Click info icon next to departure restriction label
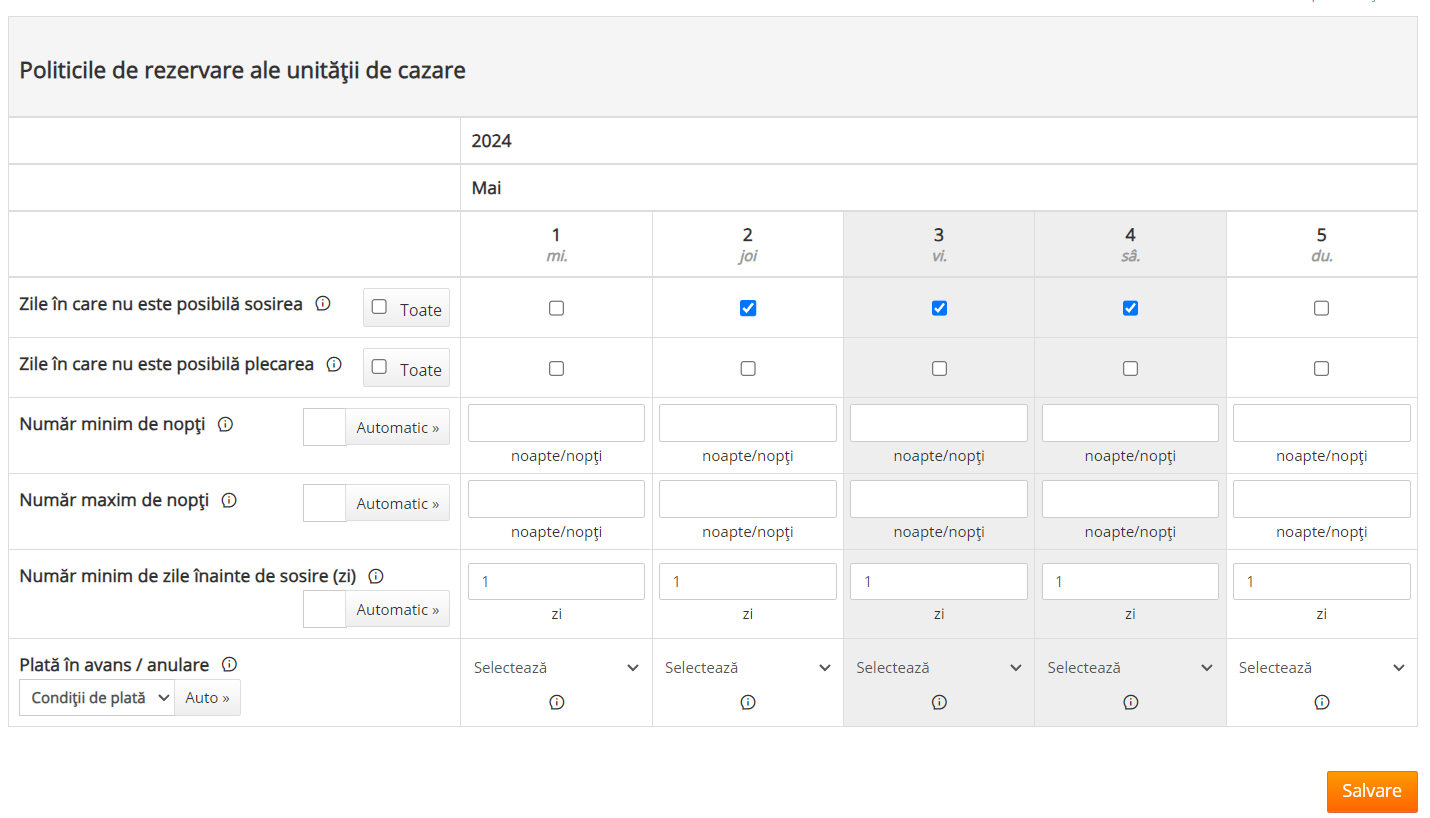 (334, 364)
